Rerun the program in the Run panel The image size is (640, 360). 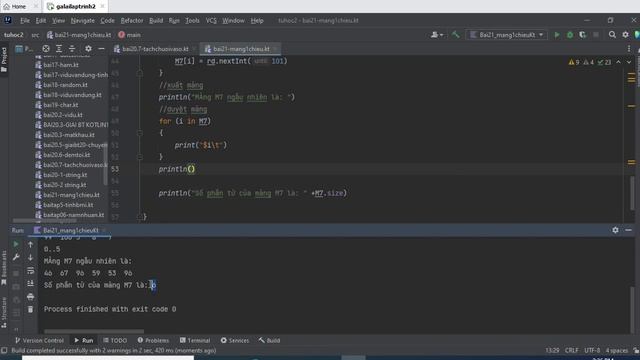(16, 244)
